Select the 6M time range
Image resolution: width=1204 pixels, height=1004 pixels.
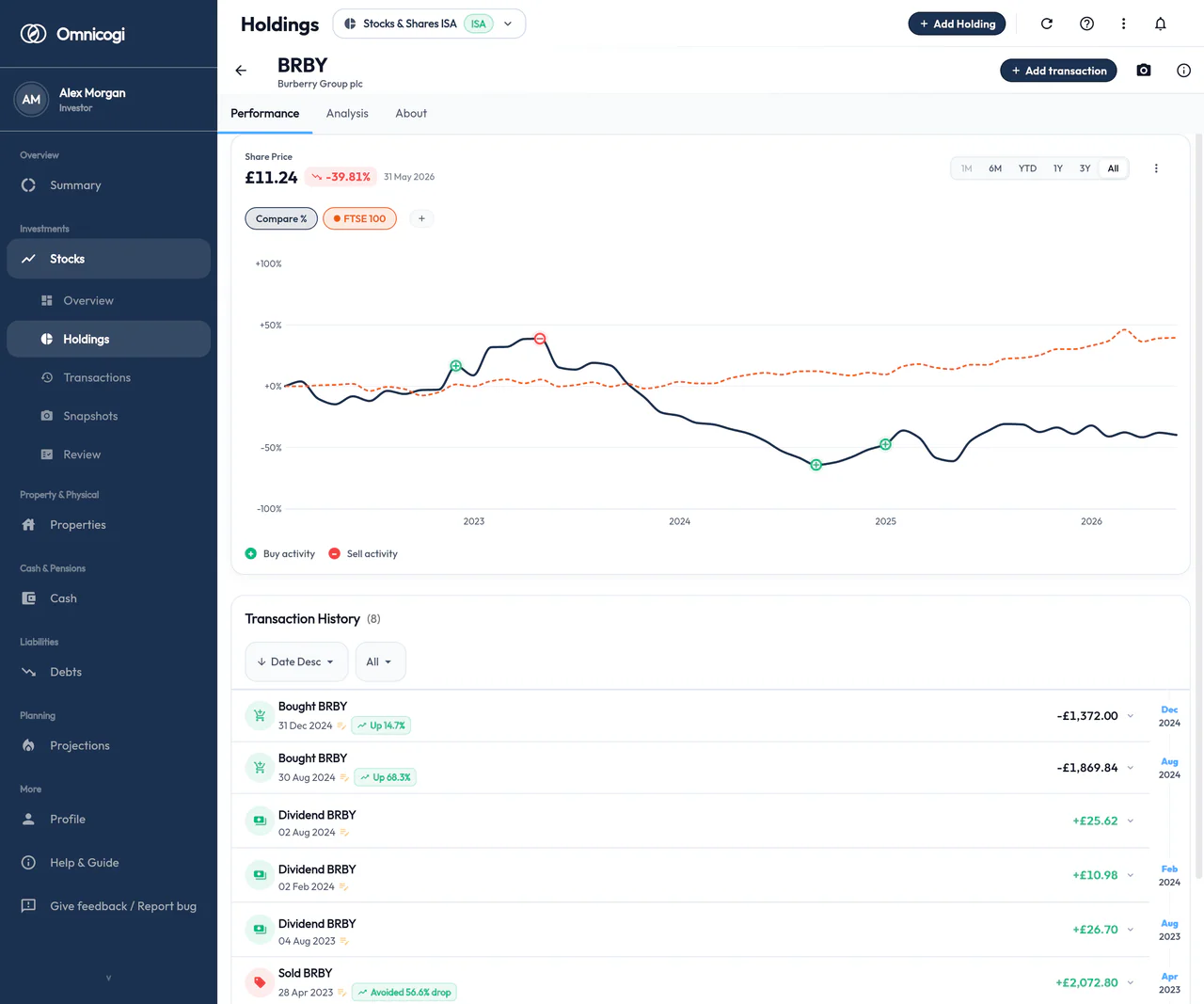(x=995, y=168)
